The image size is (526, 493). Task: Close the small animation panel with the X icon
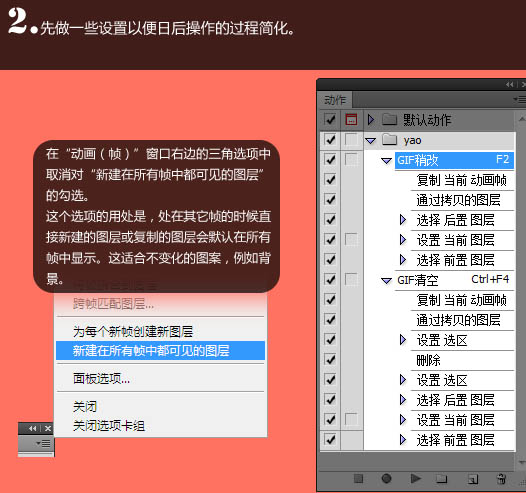[x=48, y=428]
